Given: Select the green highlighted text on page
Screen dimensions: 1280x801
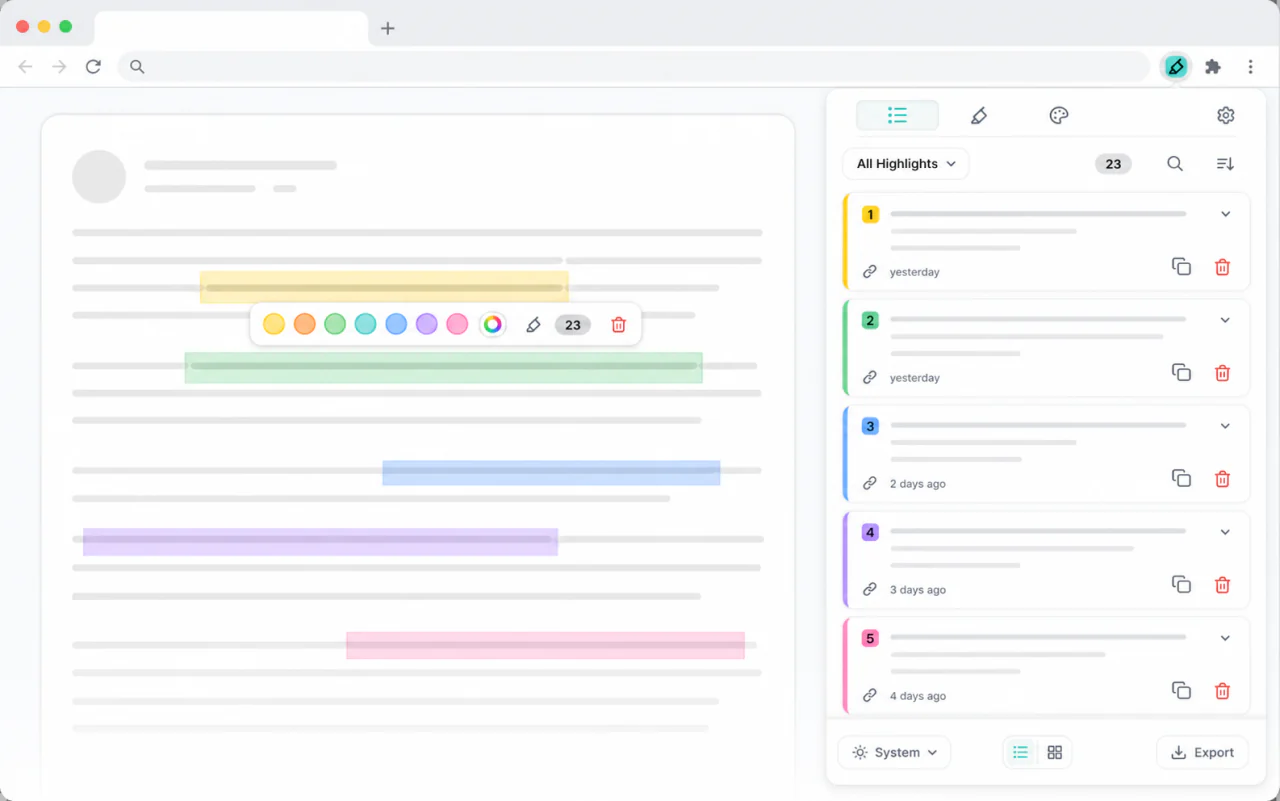Looking at the screenshot, I should (x=443, y=367).
